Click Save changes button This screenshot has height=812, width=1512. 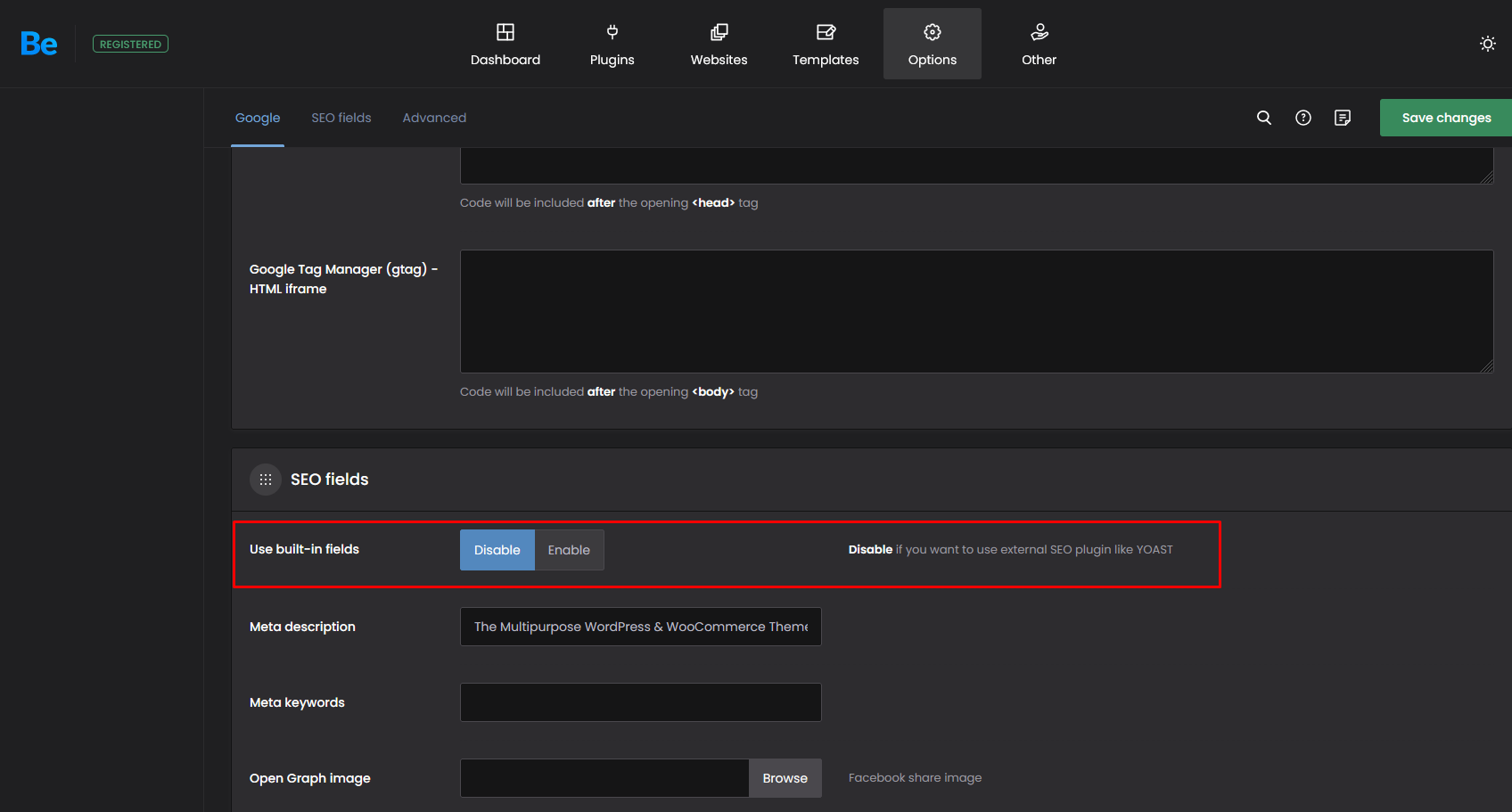click(x=1446, y=118)
